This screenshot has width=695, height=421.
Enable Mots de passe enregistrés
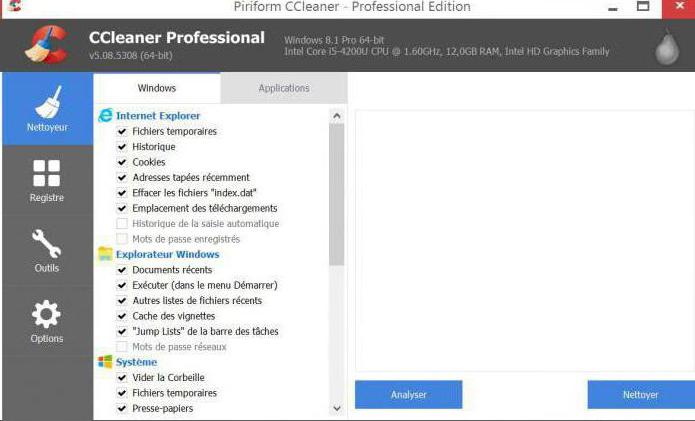122,239
